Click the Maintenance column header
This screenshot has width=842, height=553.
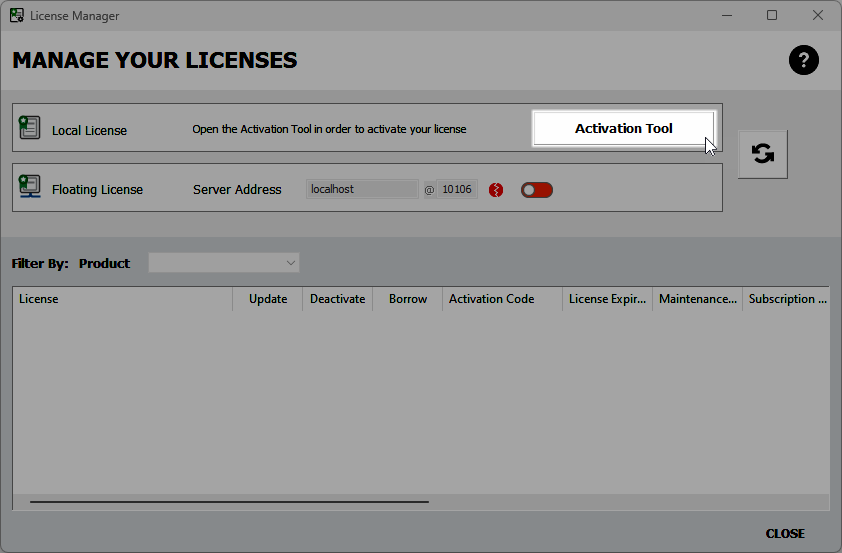click(697, 299)
